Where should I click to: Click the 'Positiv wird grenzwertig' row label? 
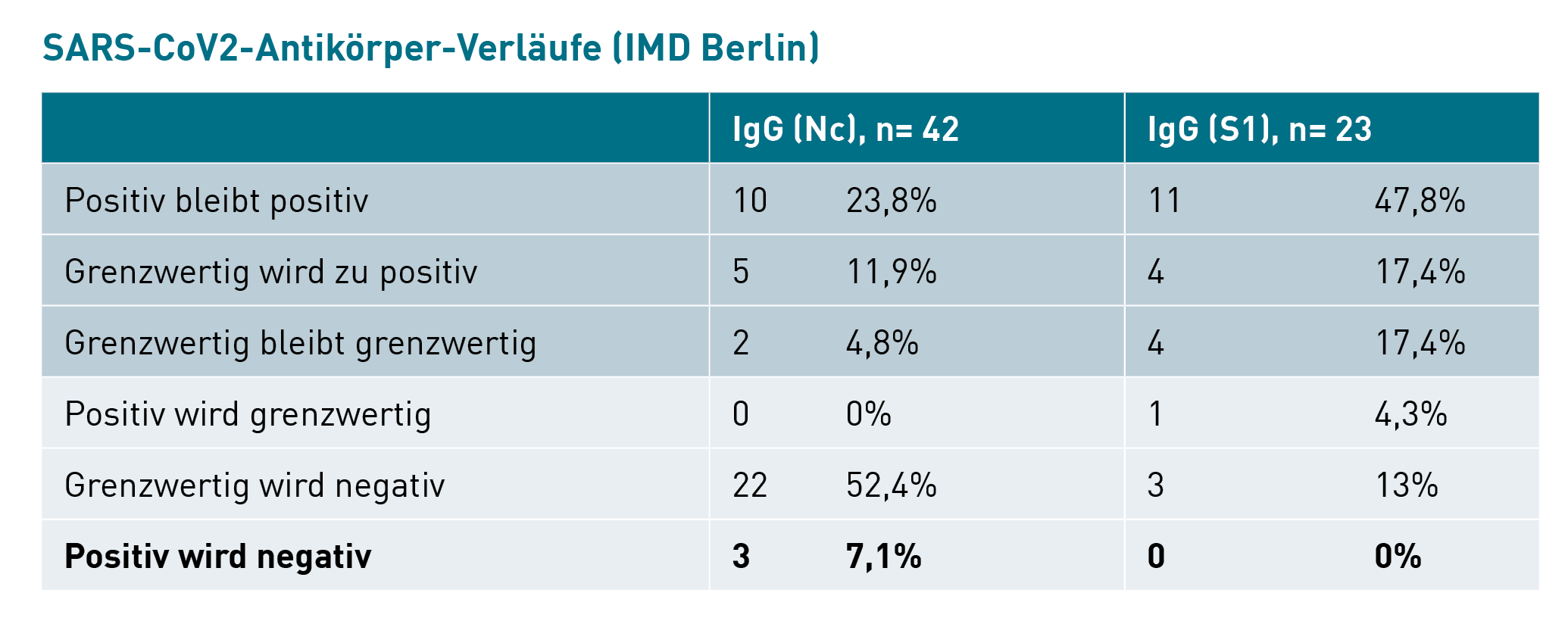point(248,414)
